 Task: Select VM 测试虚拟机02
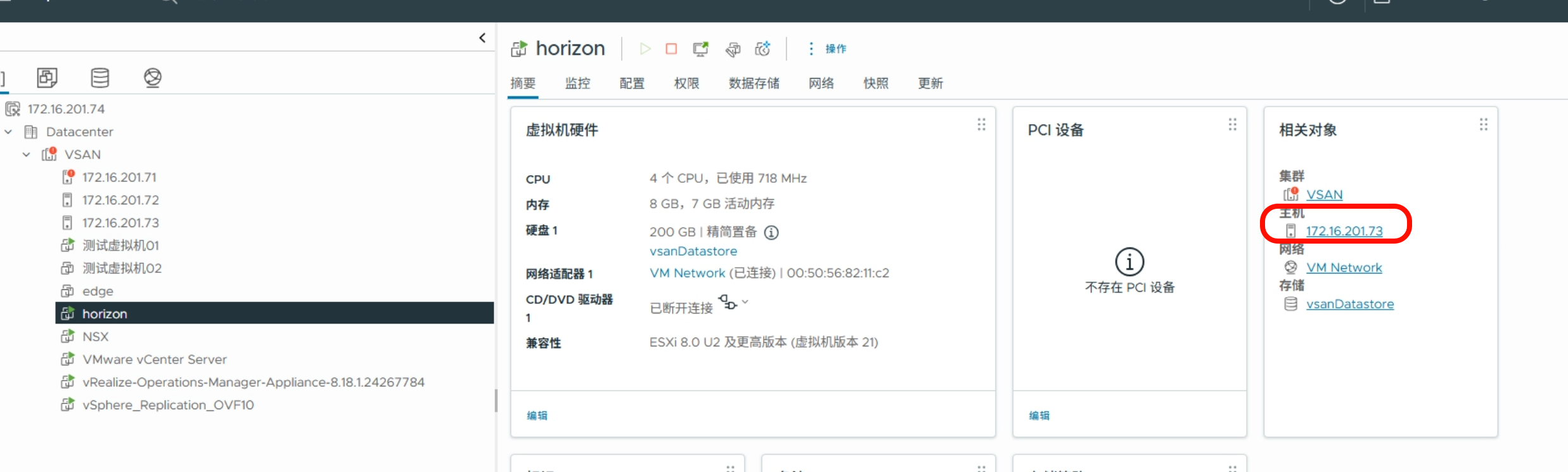tap(122, 268)
